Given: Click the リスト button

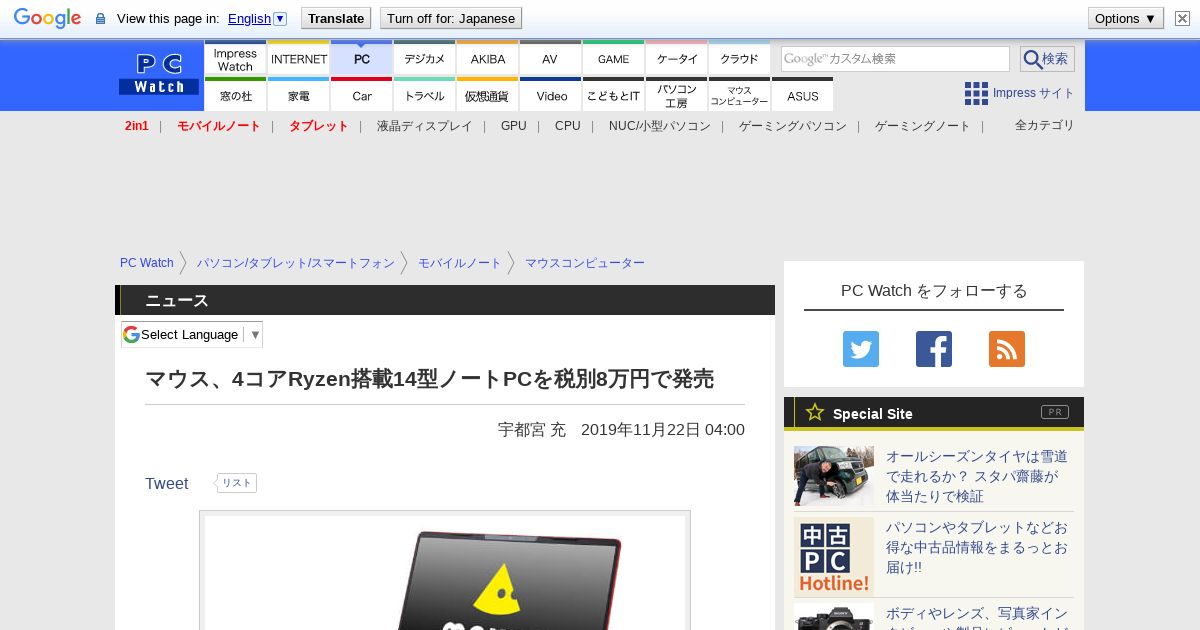Looking at the screenshot, I should tap(237, 483).
